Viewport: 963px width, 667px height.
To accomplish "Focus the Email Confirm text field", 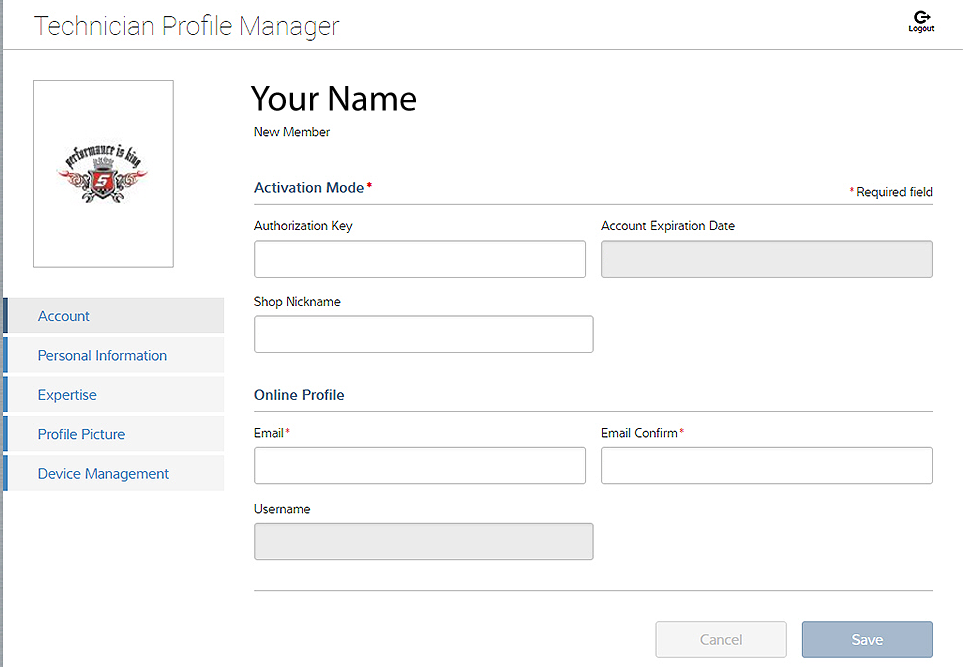I will tap(766, 466).
